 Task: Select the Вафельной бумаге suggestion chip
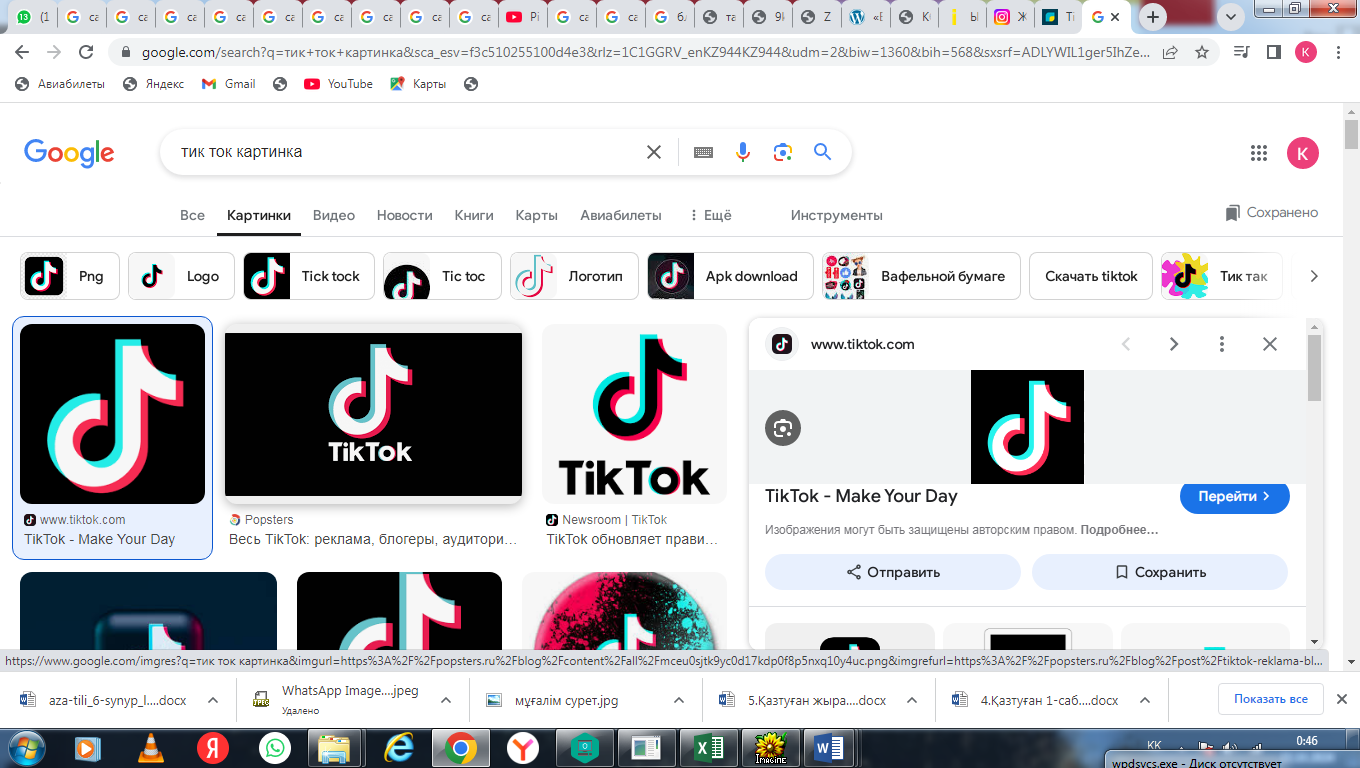click(921, 276)
